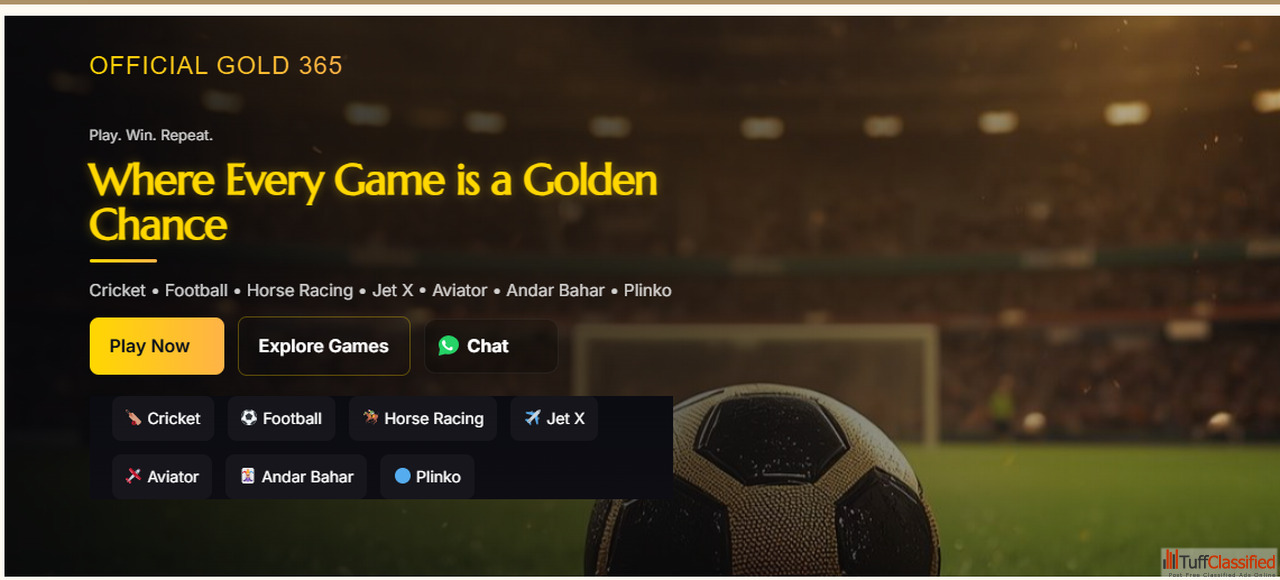The width and height of the screenshot is (1280, 580).
Task: Click the cricket bat icon
Action: [133, 418]
